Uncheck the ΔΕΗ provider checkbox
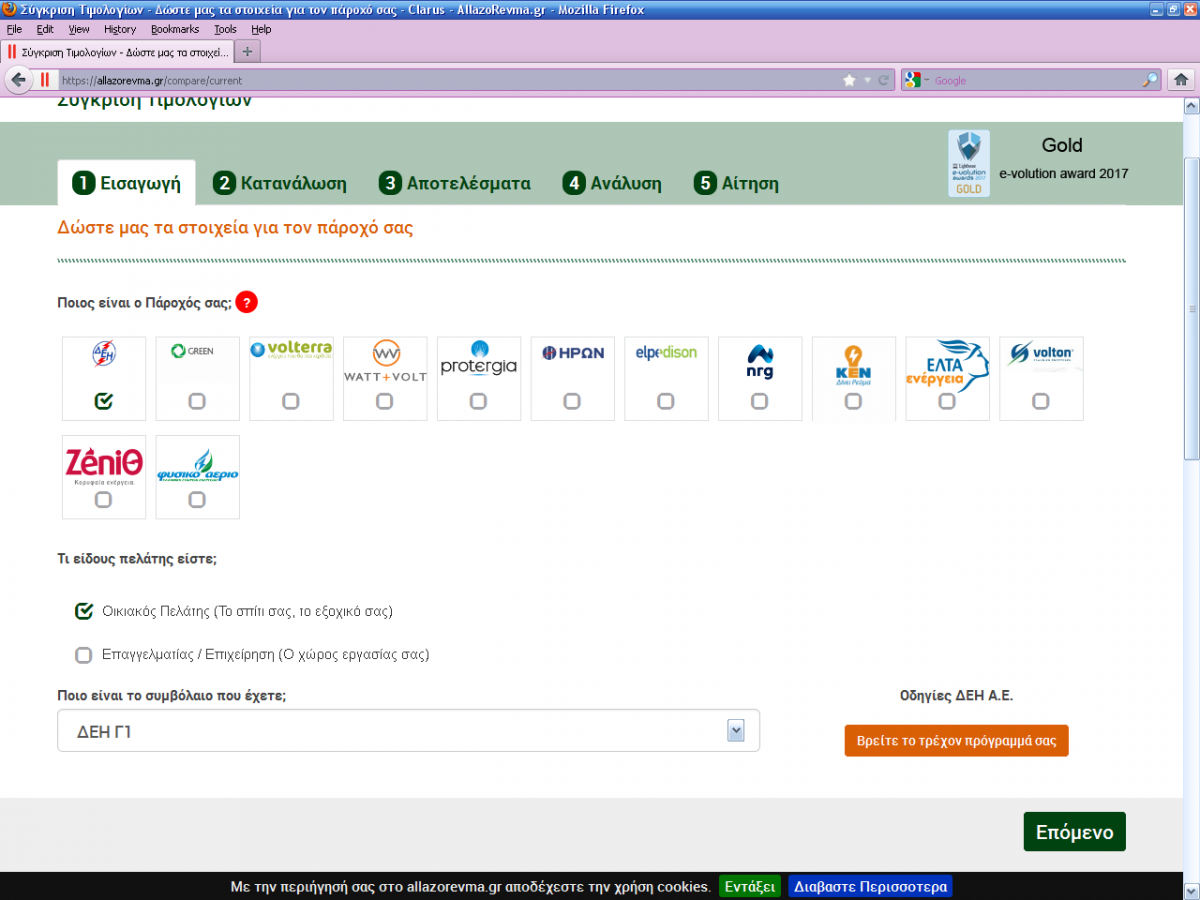The width and height of the screenshot is (1200, 900). [x=104, y=401]
